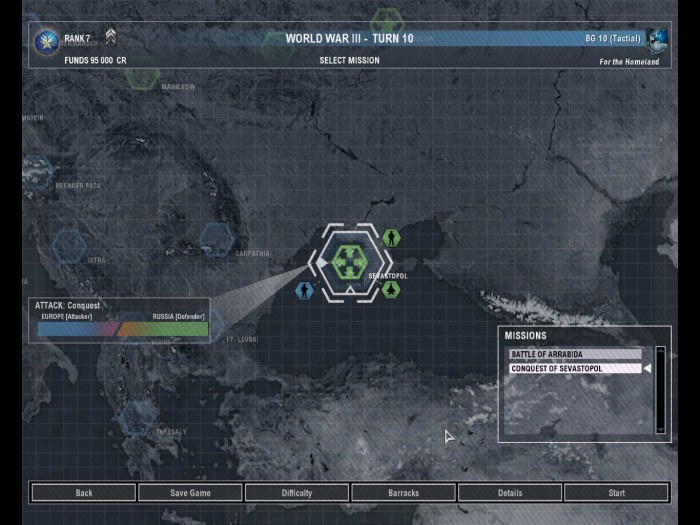
Task: Click the BG 10 (Tactial) label
Action: click(613, 38)
